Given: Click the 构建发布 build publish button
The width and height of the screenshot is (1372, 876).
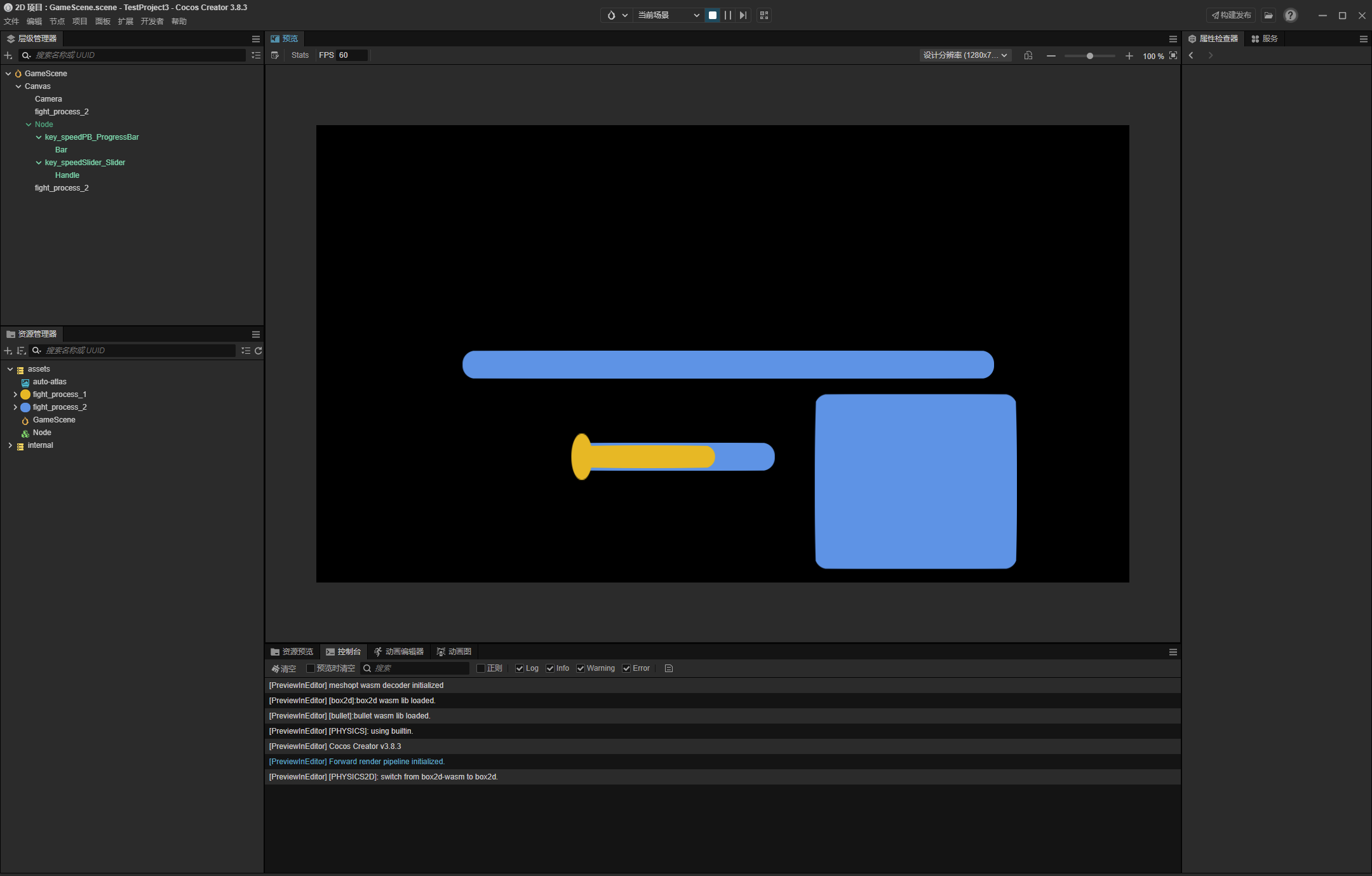Looking at the screenshot, I should coord(1231,15).
